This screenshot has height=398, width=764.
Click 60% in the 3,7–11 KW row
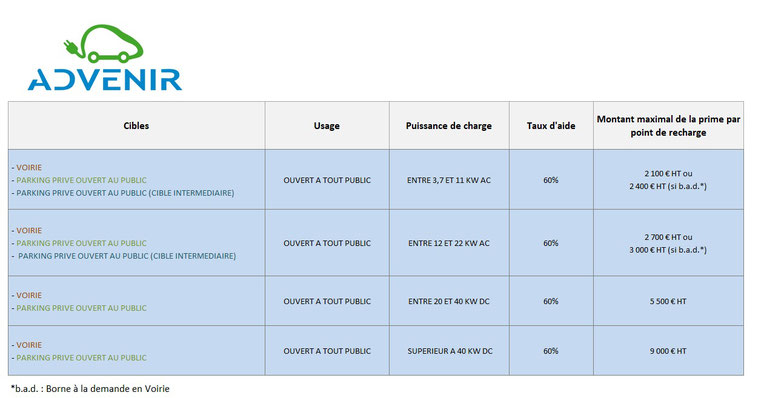coord(551,180)
